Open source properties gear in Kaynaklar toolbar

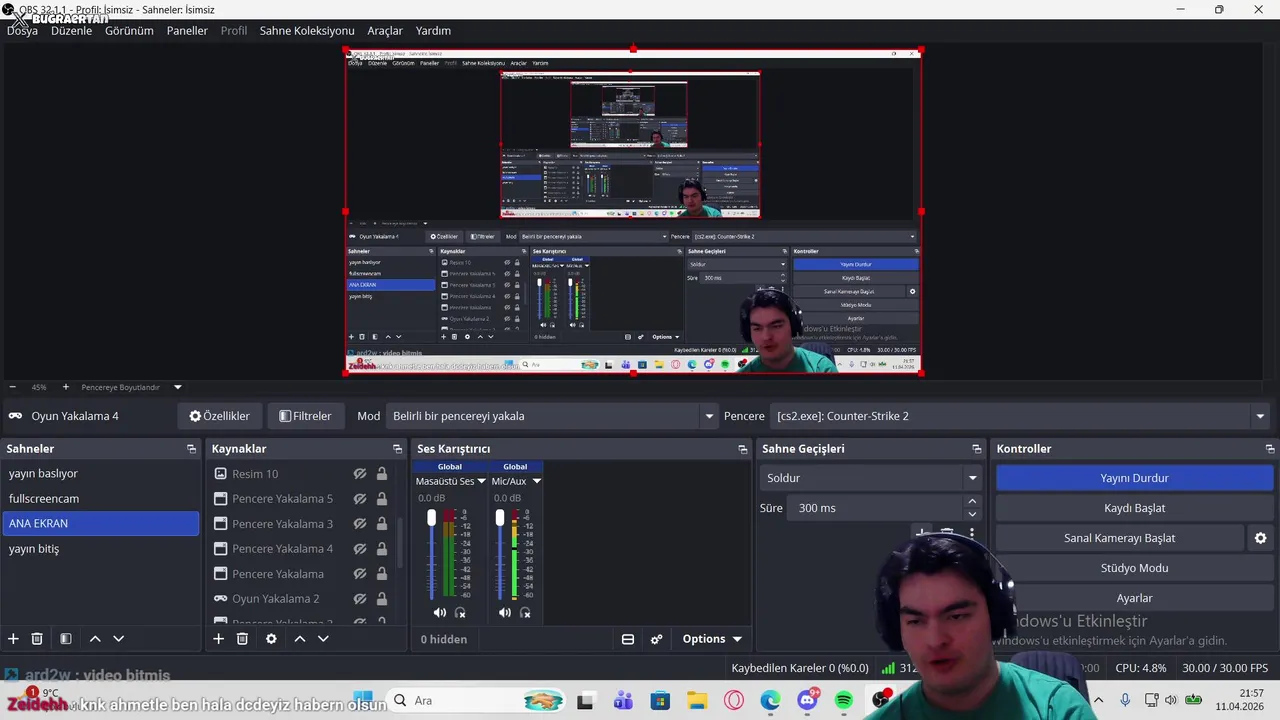pos(271,639)
